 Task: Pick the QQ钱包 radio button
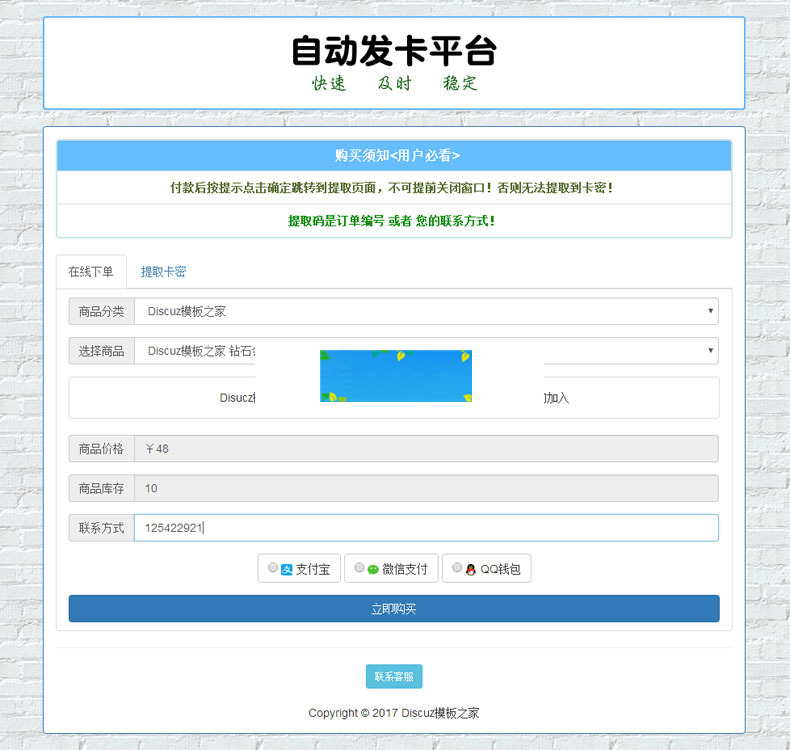click(x=457, y=569)
